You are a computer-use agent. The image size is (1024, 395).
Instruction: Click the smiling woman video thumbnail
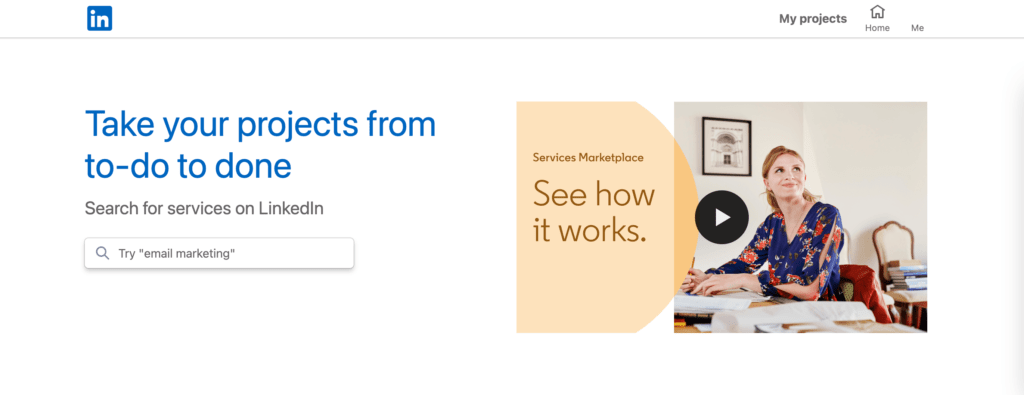click(x=800, y=217)
